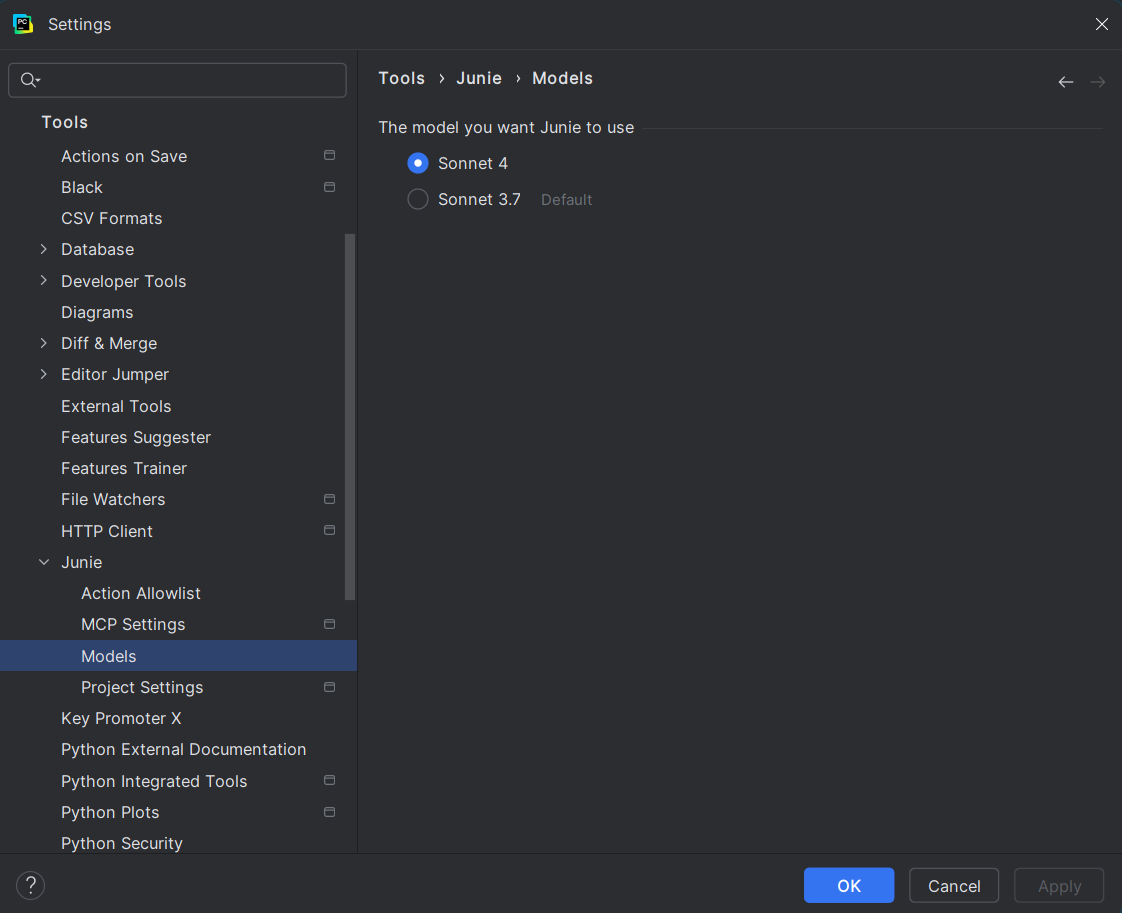
Task: Click the project-level icon beside Actions on Save
Action: [329, 155]
